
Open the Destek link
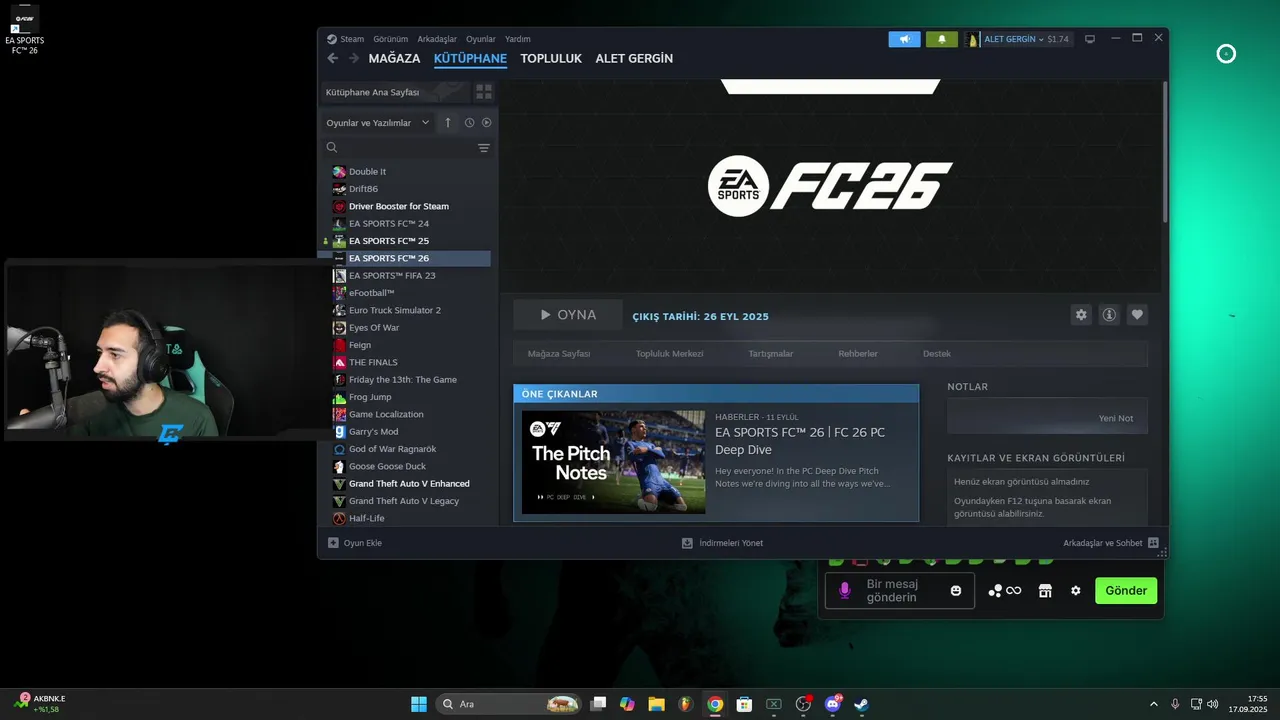click(x=937, y=354)
